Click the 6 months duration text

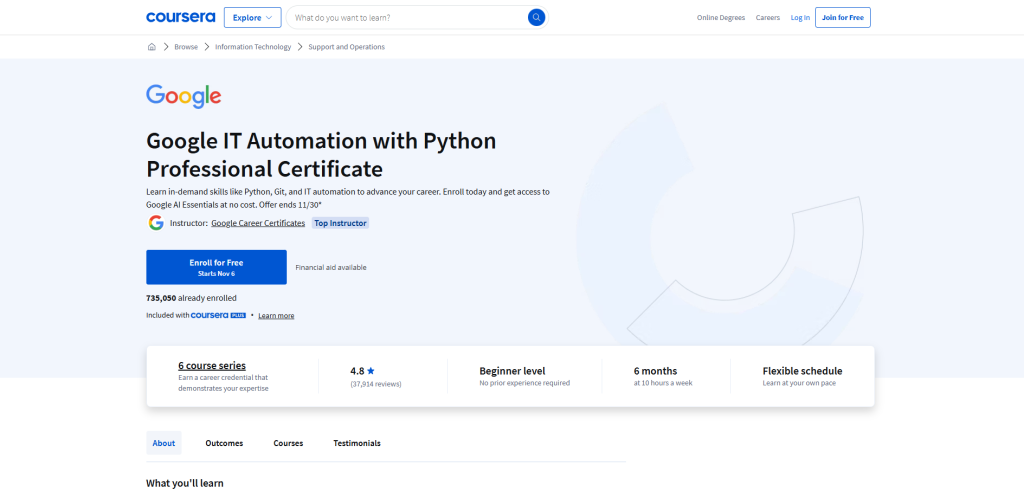click(x=655, y=371)
